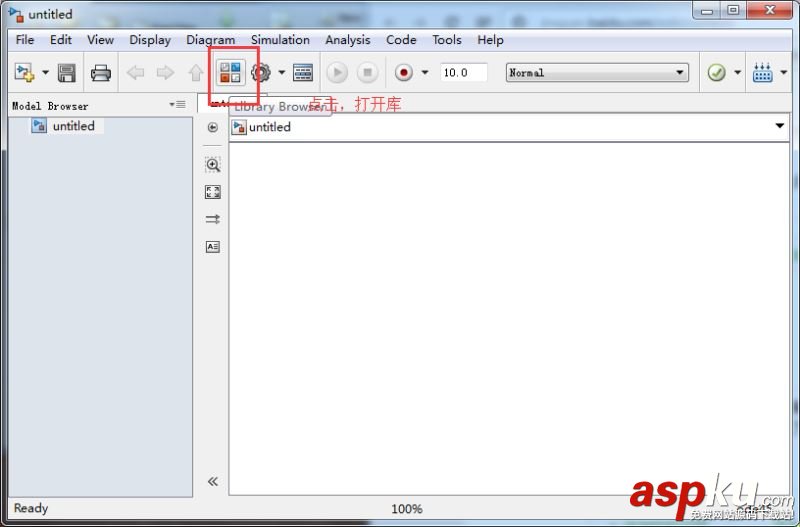
Task: Open the Analysis menu
Action: [x=348, y=40]
